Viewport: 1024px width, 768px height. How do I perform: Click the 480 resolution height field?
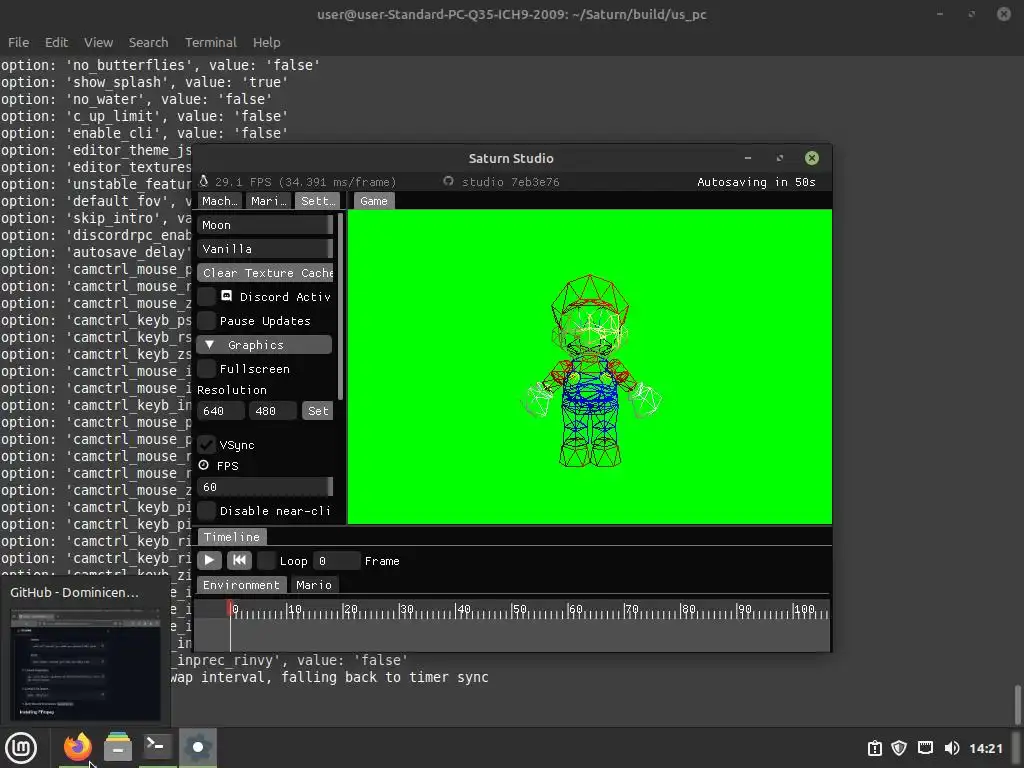273,411
